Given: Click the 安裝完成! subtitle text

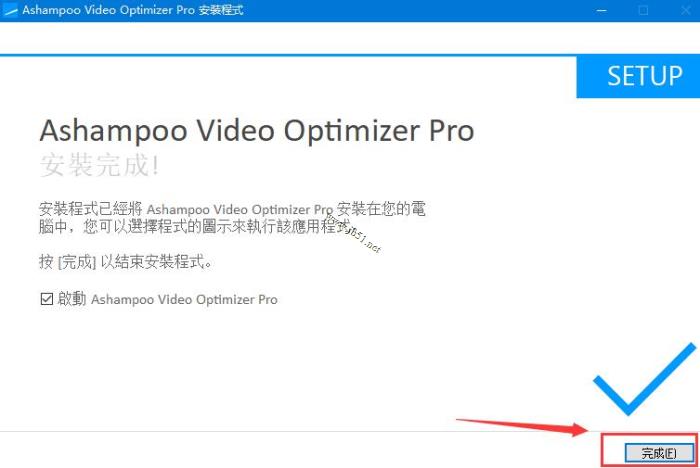Looking at the screenshot, I should click(x=99, y=165).
